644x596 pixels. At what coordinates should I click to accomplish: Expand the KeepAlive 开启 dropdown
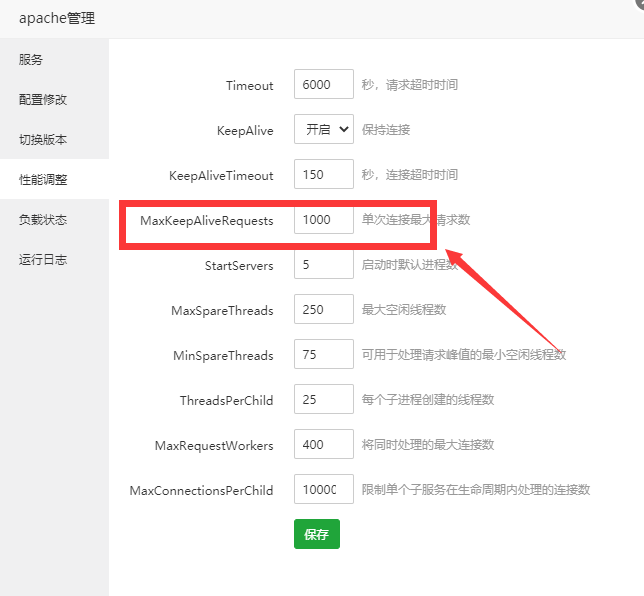point(323,130)
